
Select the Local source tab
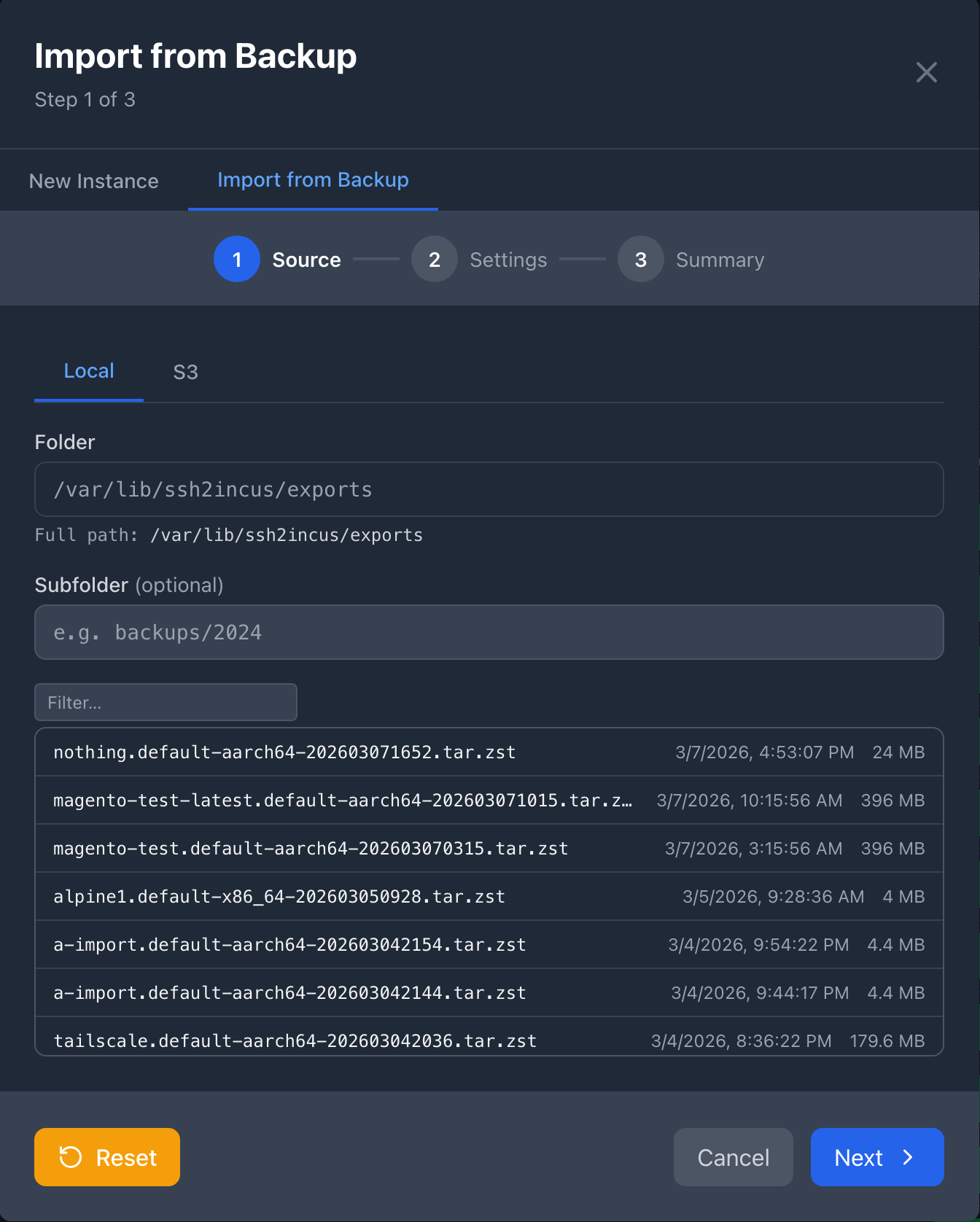(89, 371)
